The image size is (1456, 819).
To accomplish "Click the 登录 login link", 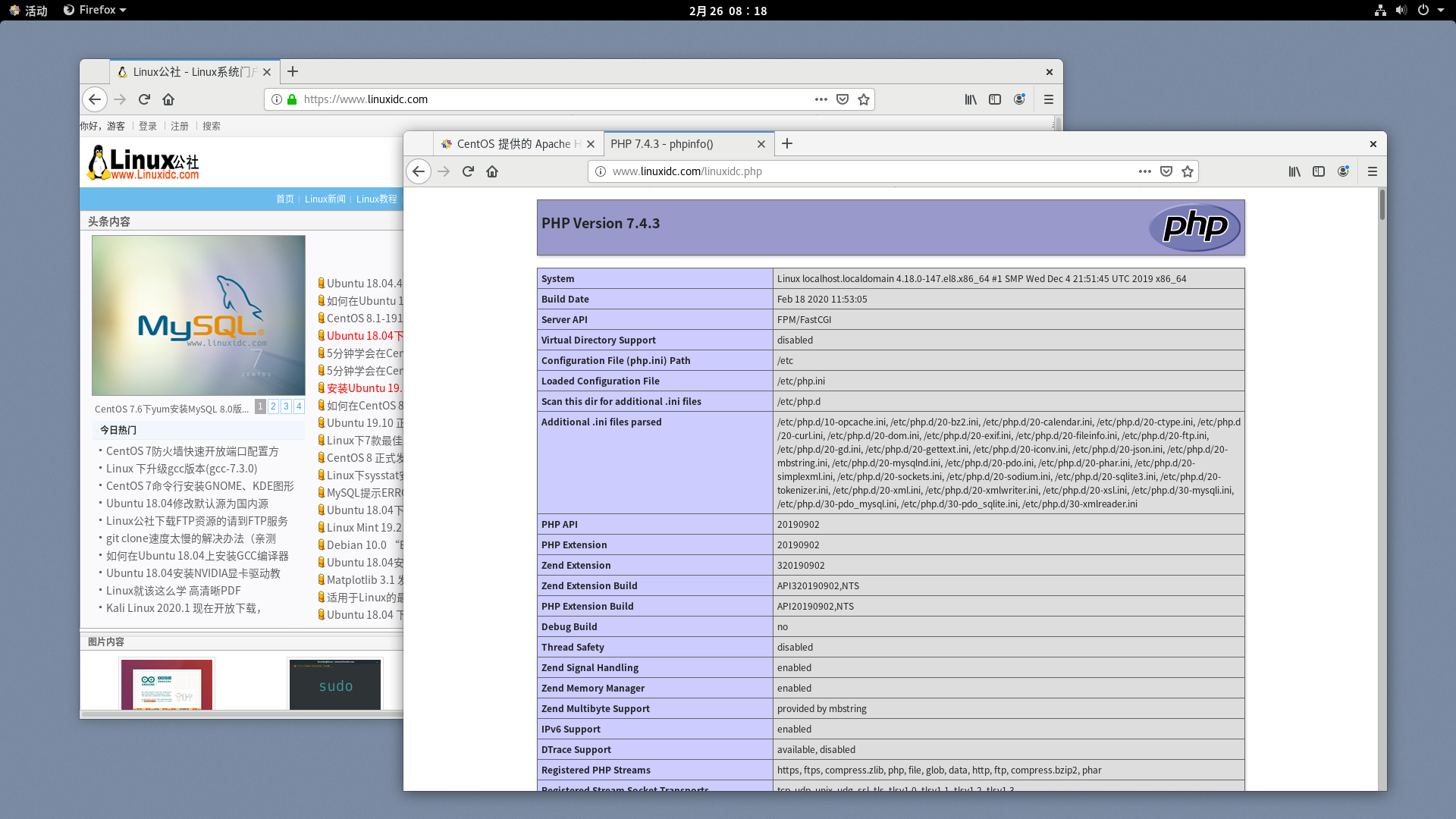I will click(x=148, y=126).
